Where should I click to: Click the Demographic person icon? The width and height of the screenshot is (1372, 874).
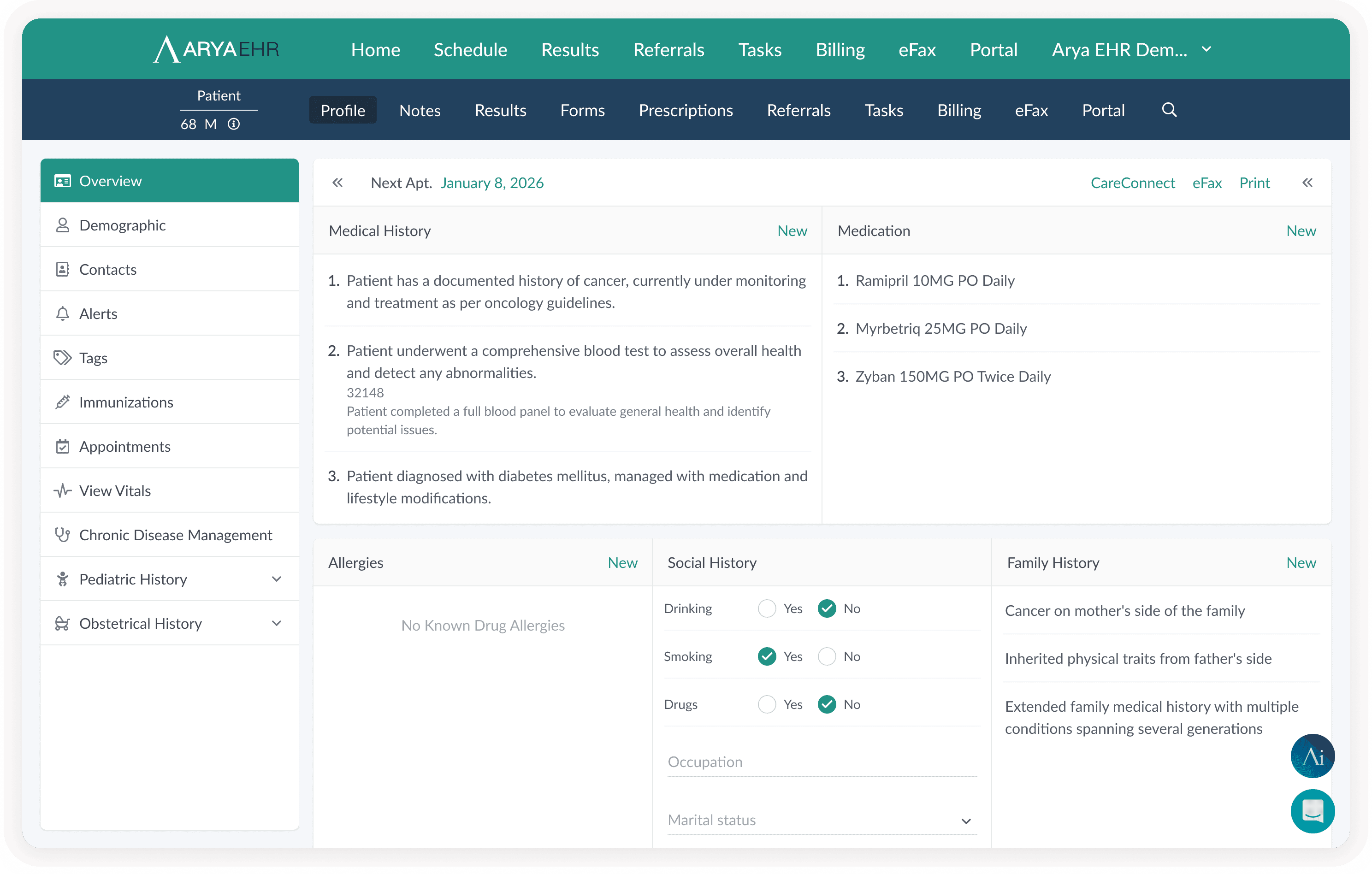[62, 225]
